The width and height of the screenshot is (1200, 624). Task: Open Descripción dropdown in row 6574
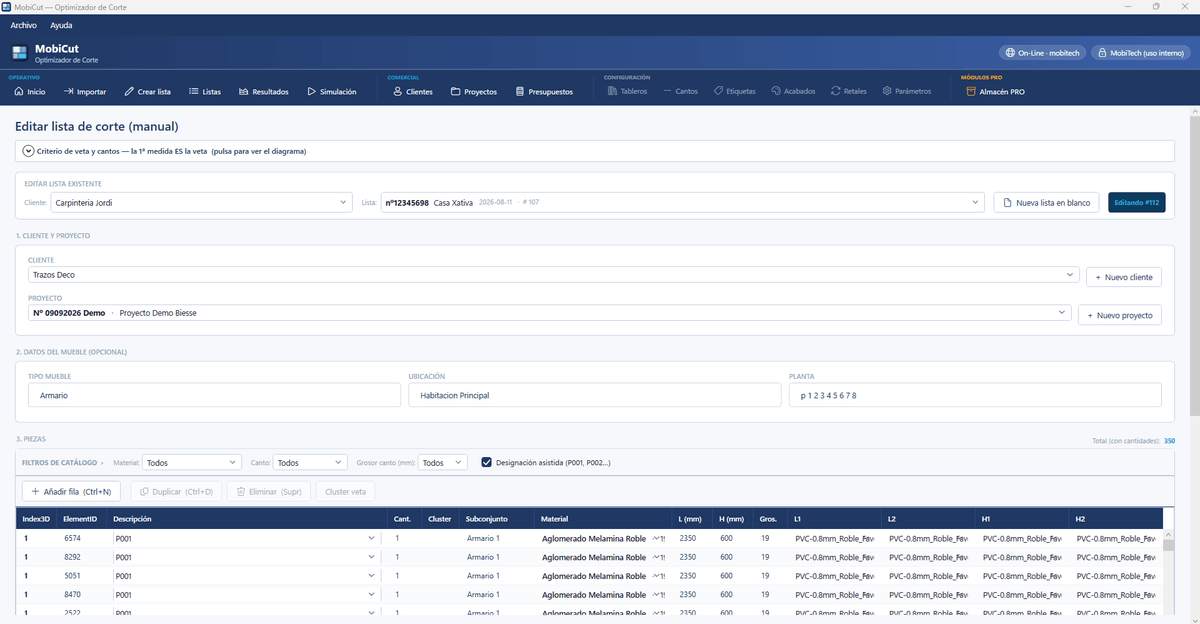tap(371, 538)
